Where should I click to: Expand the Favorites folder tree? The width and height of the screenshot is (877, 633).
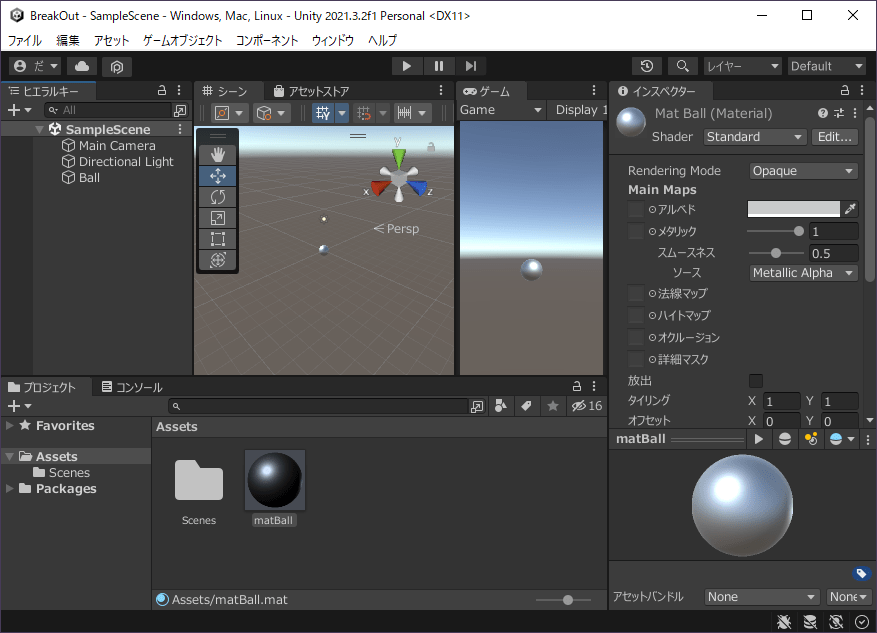10,426
